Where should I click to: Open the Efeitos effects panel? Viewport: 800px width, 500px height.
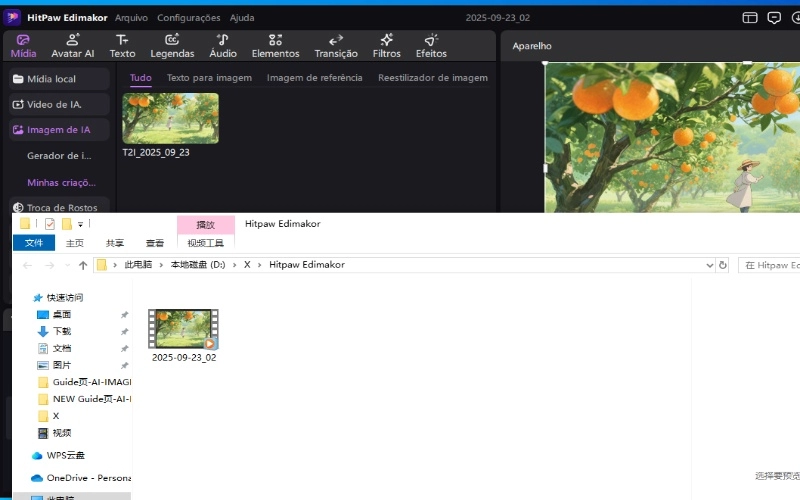431,45
